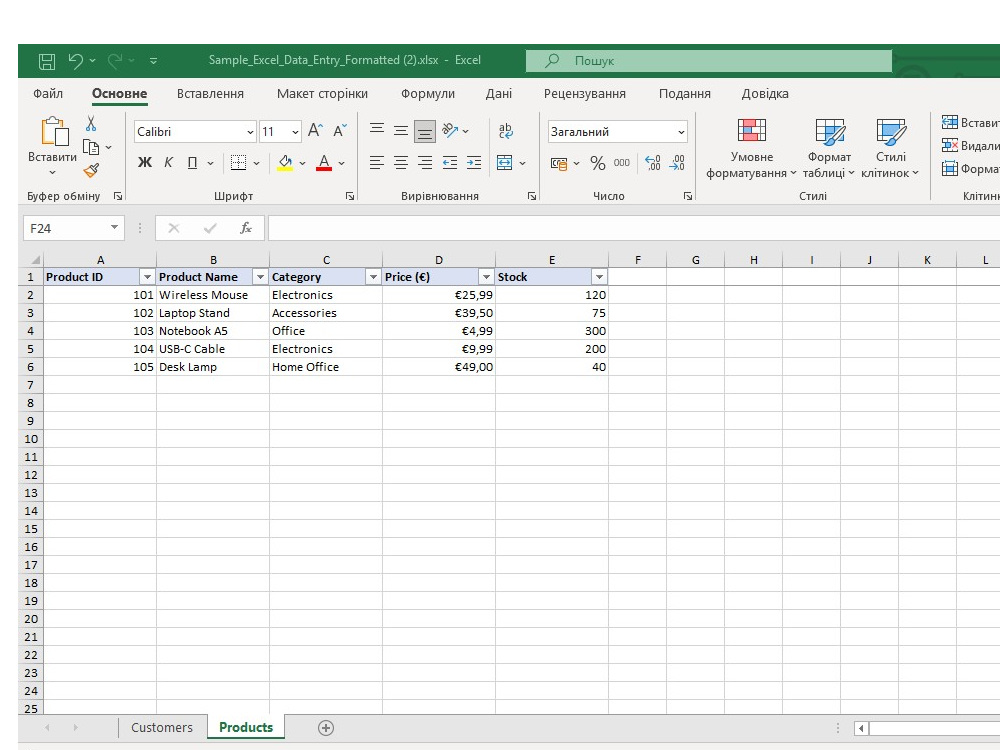
Task: Open Вирівнювання dialog launcher
Action: [532, 196]
